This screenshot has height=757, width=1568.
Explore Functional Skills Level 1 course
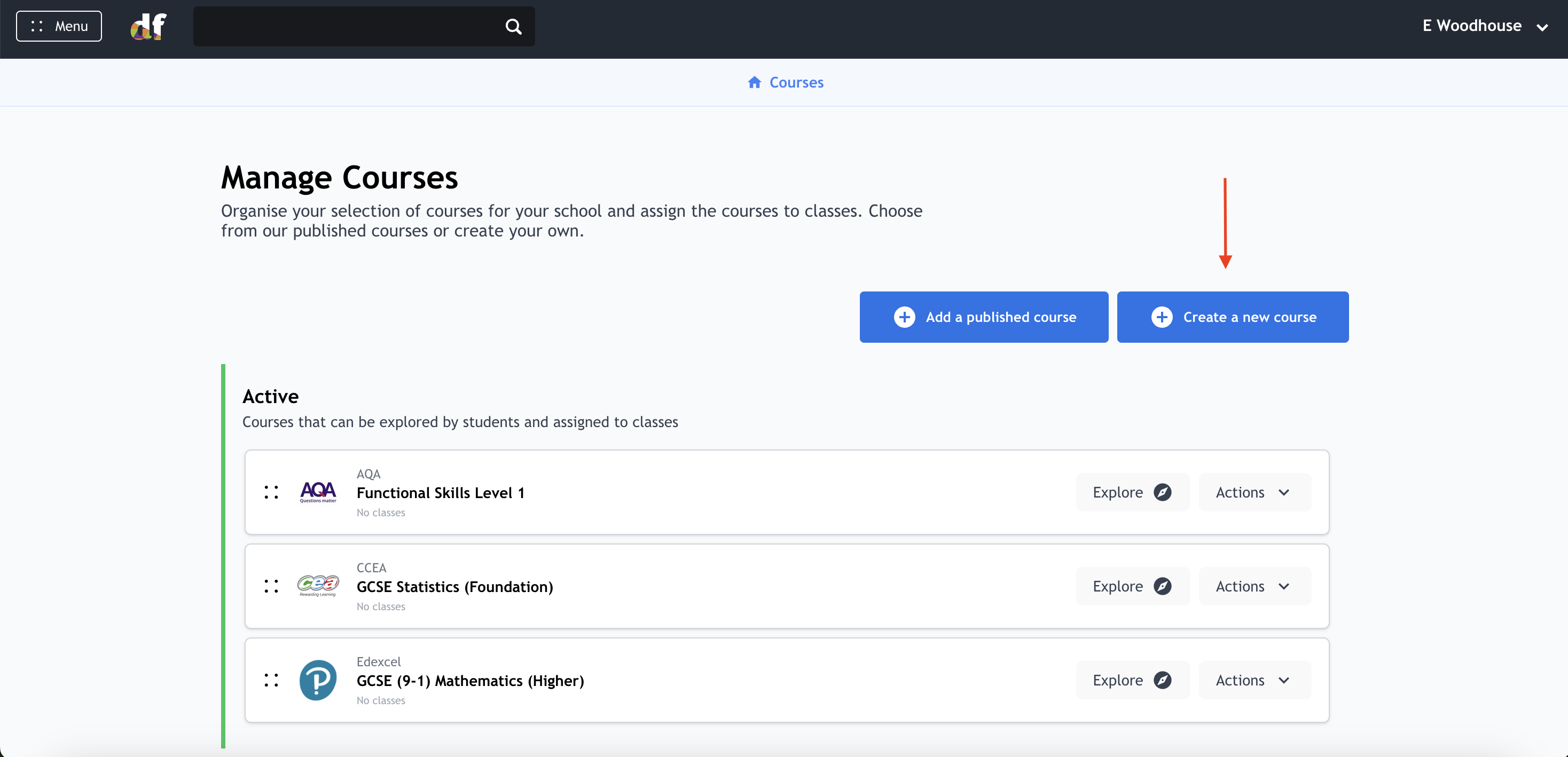point(1132,492)
